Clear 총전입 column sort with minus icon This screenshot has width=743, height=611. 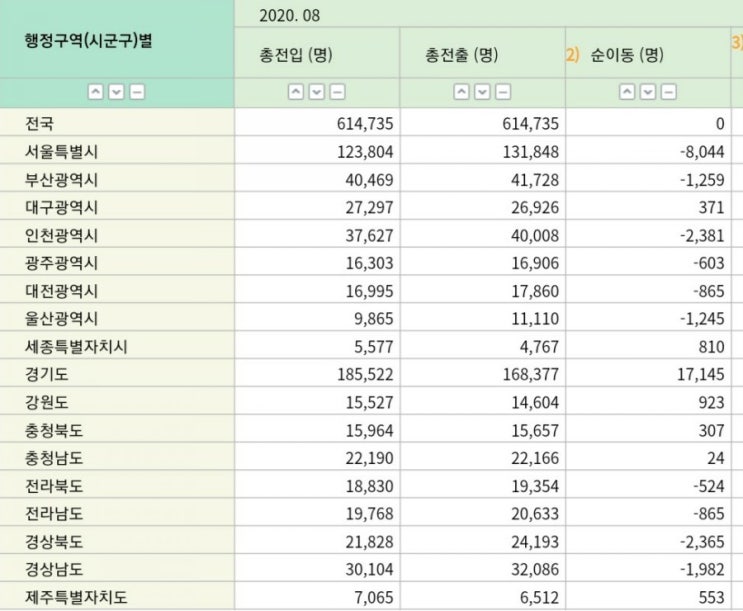[337, 92]
